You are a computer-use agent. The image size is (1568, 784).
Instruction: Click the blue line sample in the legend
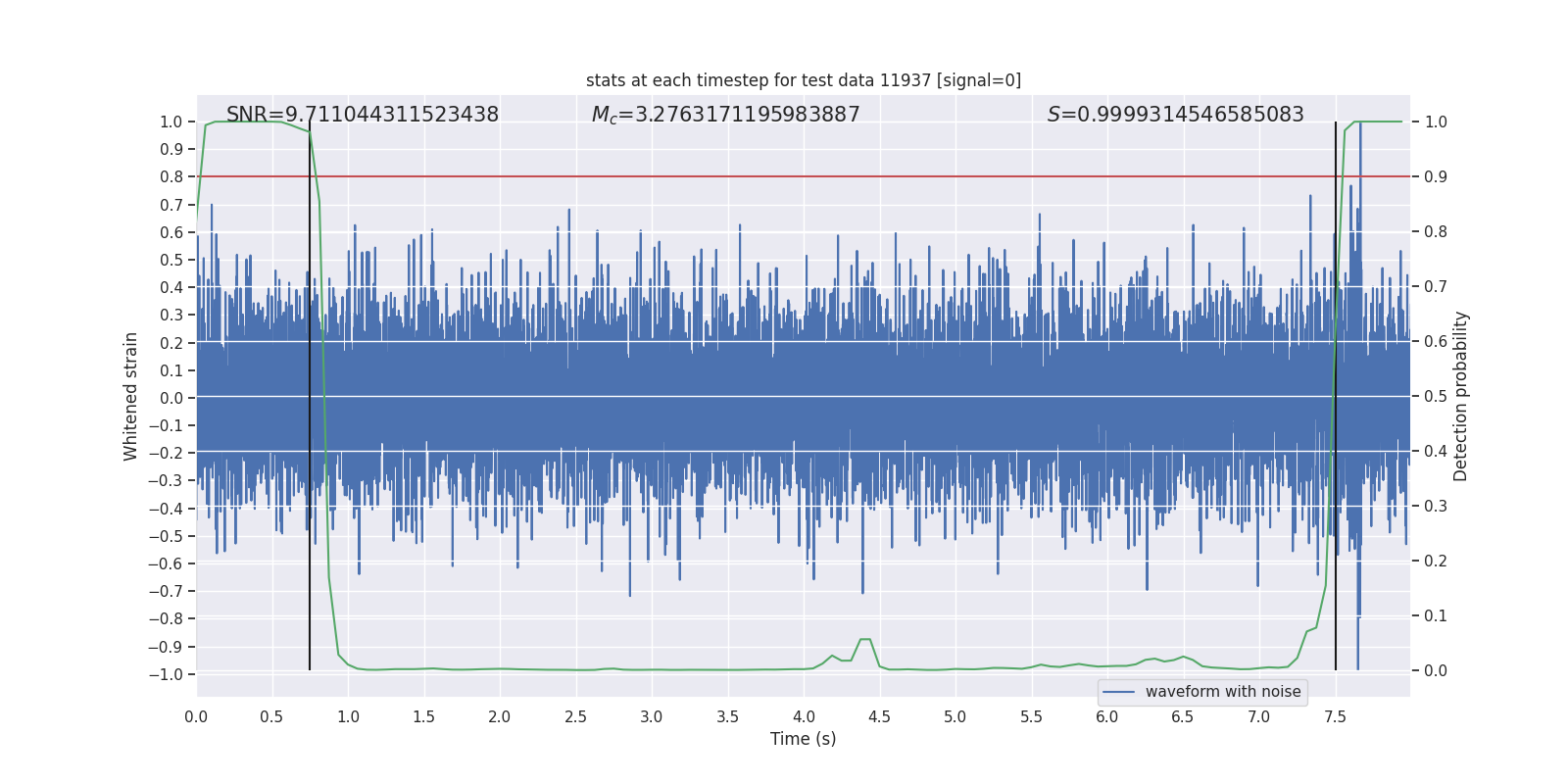(1118, 692)
